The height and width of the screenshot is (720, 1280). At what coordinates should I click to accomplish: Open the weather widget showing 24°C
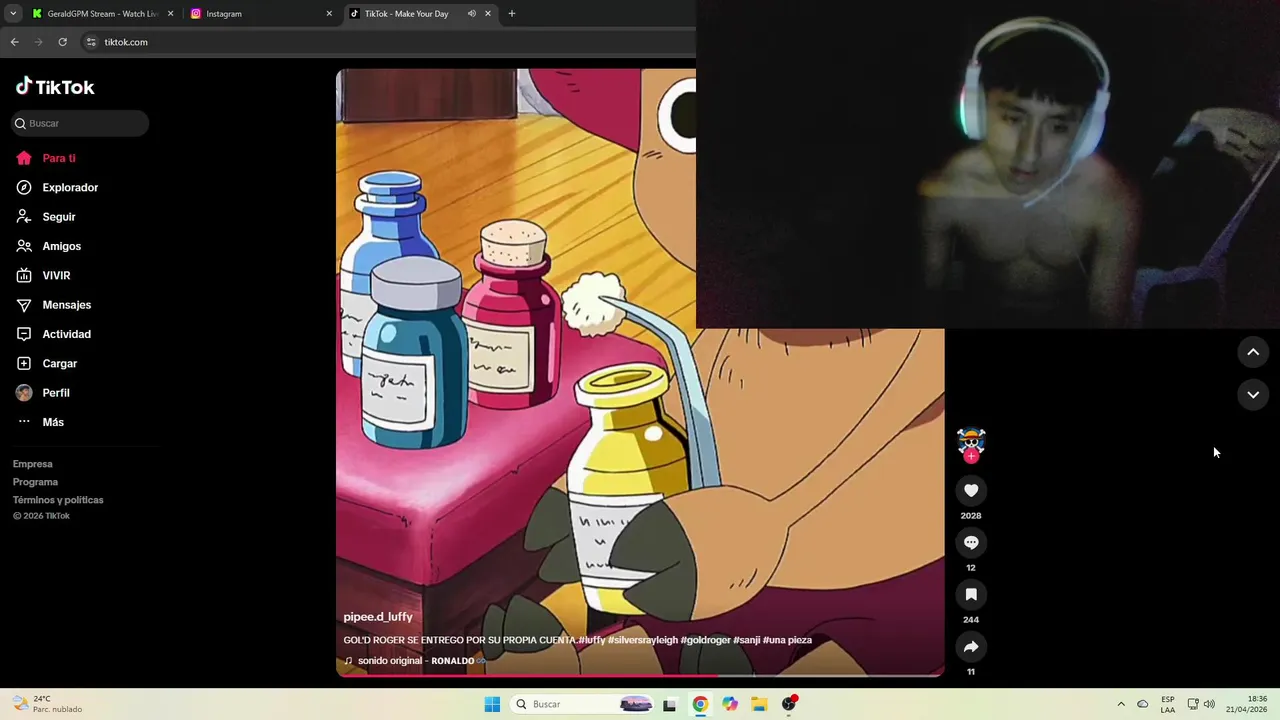46,704
